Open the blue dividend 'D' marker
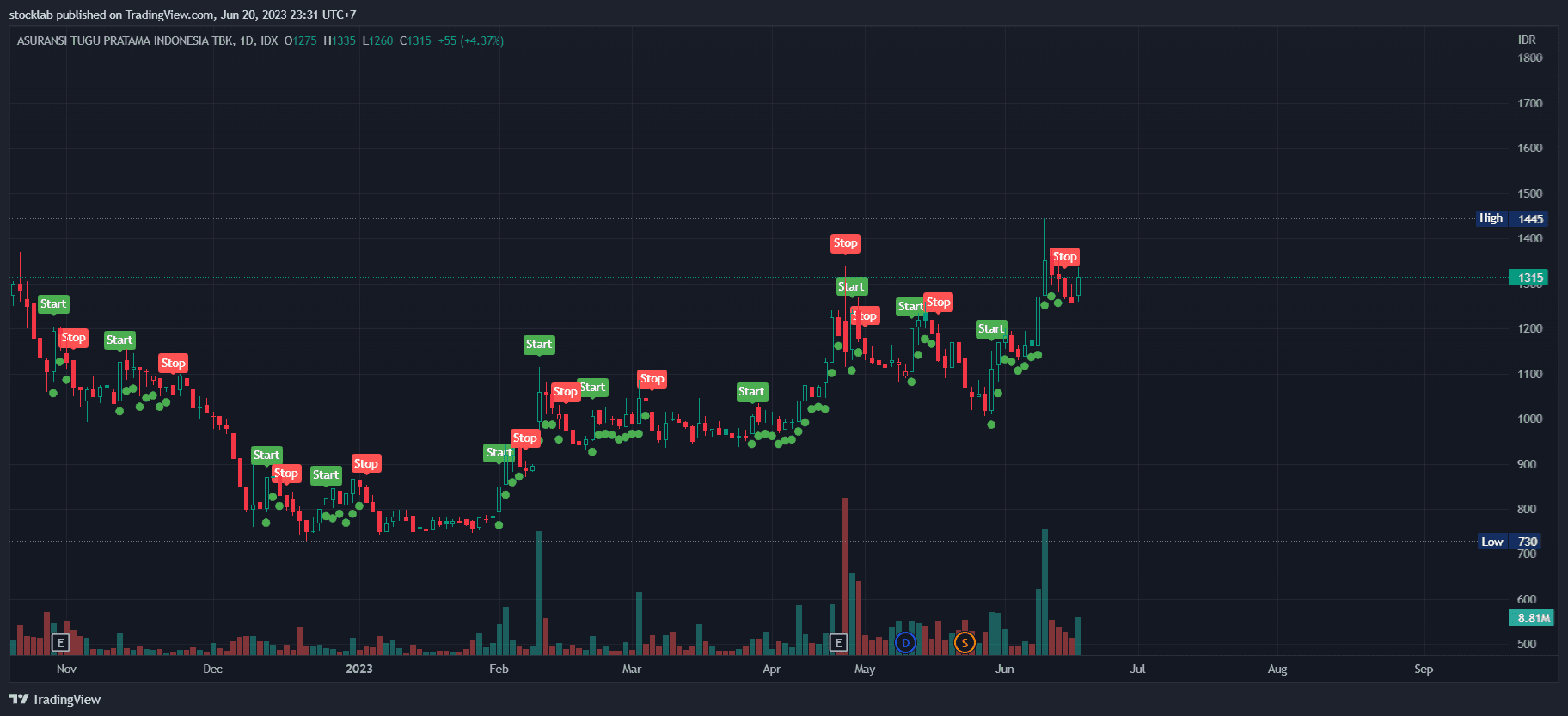Screen dimensions: 1568x716 point(905,642)
